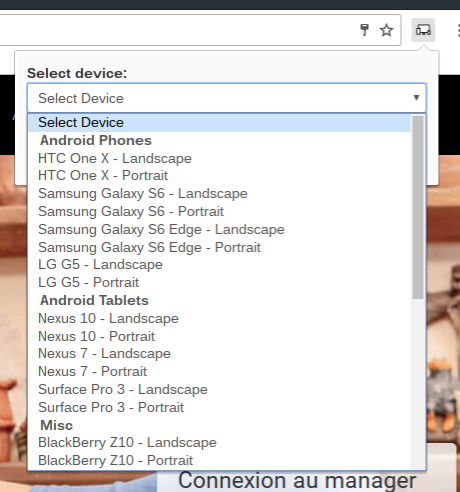Pick BlackBerry Z10 - Portrait
460x492 pixels.
219,461
